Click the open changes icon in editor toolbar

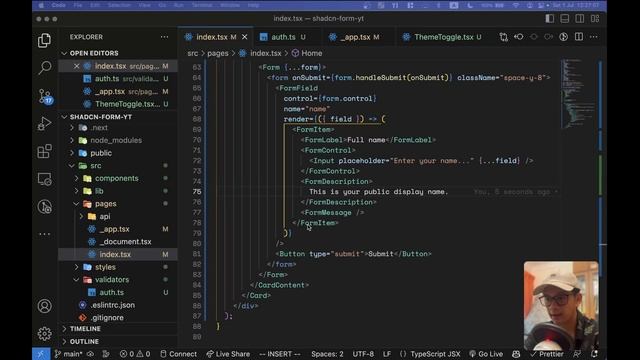pos(503,37)
